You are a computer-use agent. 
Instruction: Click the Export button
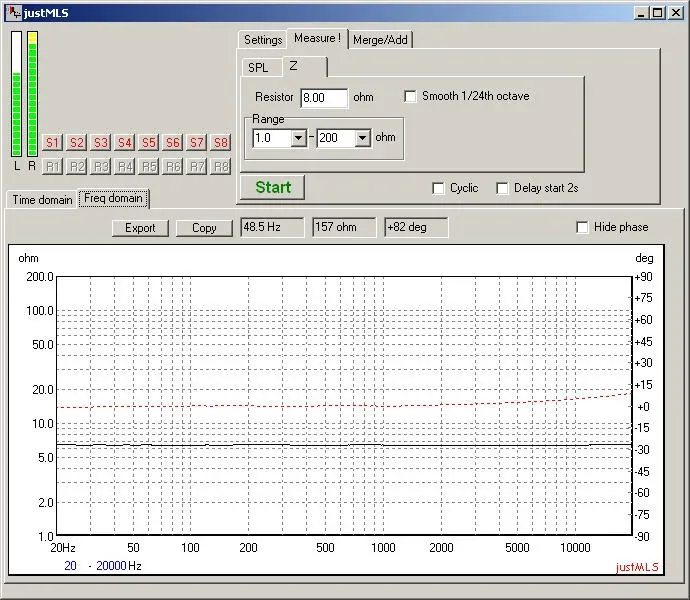(x=140, y=228)
